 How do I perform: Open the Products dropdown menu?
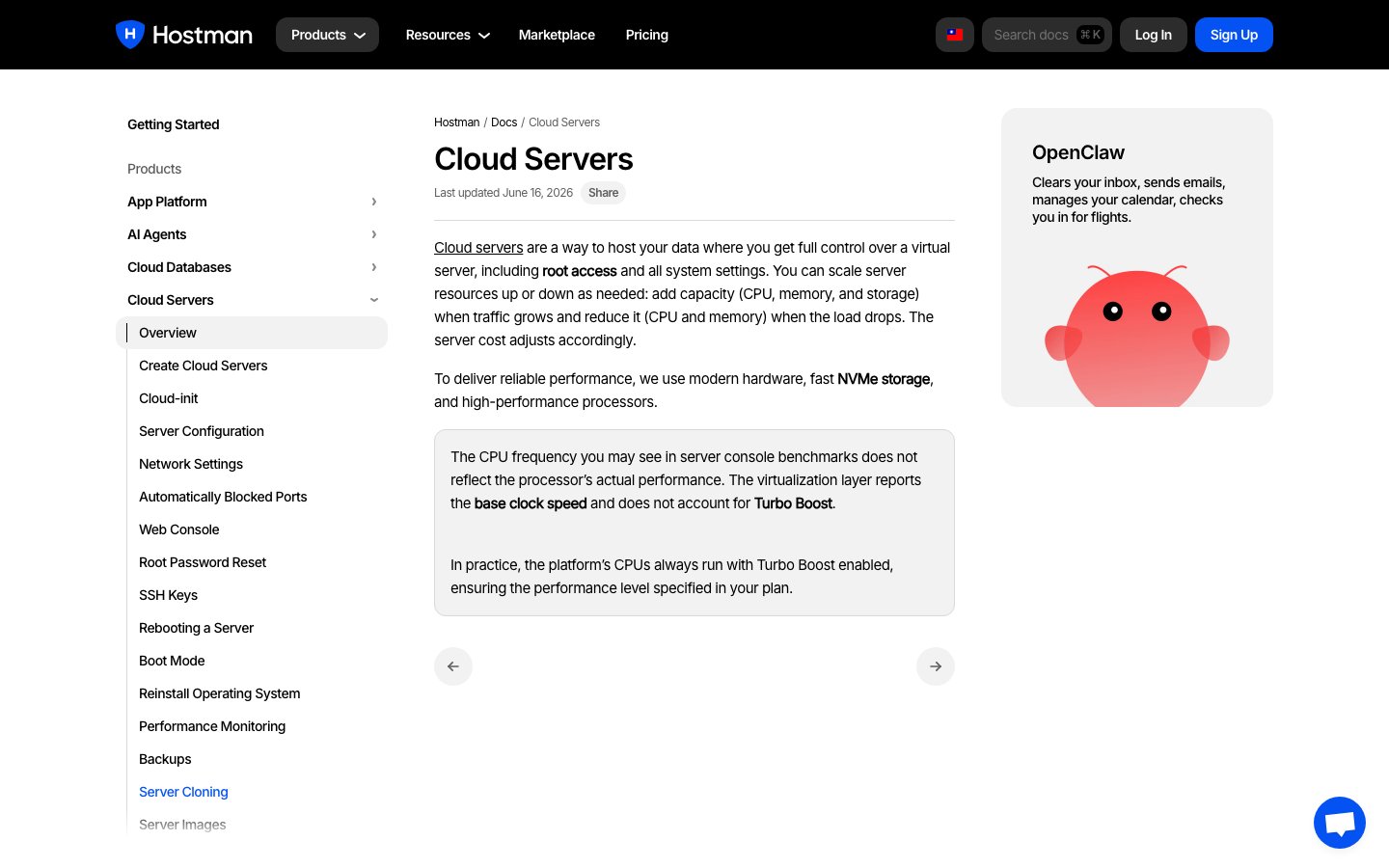[x=327, y=35]
